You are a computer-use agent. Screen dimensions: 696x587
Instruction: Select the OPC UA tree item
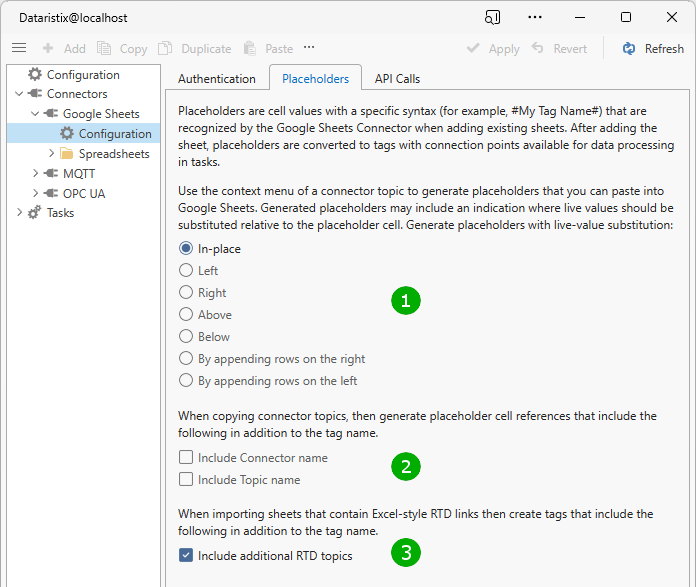(x=84, y=194)
